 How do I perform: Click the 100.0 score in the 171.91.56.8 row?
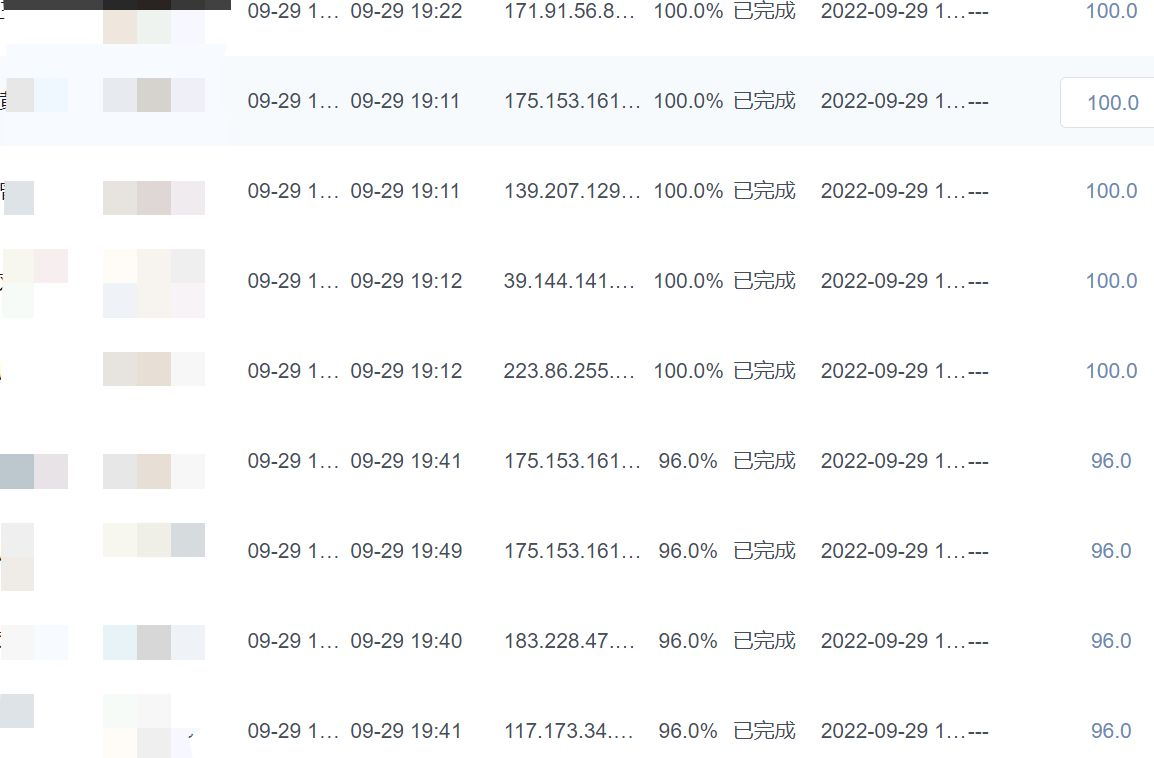(x=1111, y=11)
